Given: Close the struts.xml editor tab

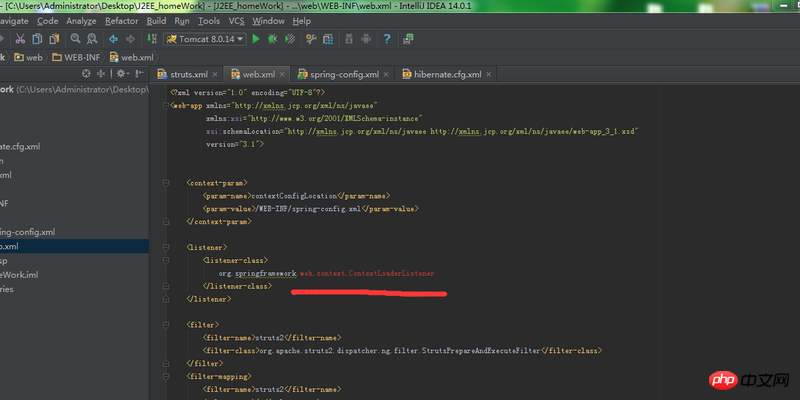Looking at the screenshot, I should tap(212, 74).
